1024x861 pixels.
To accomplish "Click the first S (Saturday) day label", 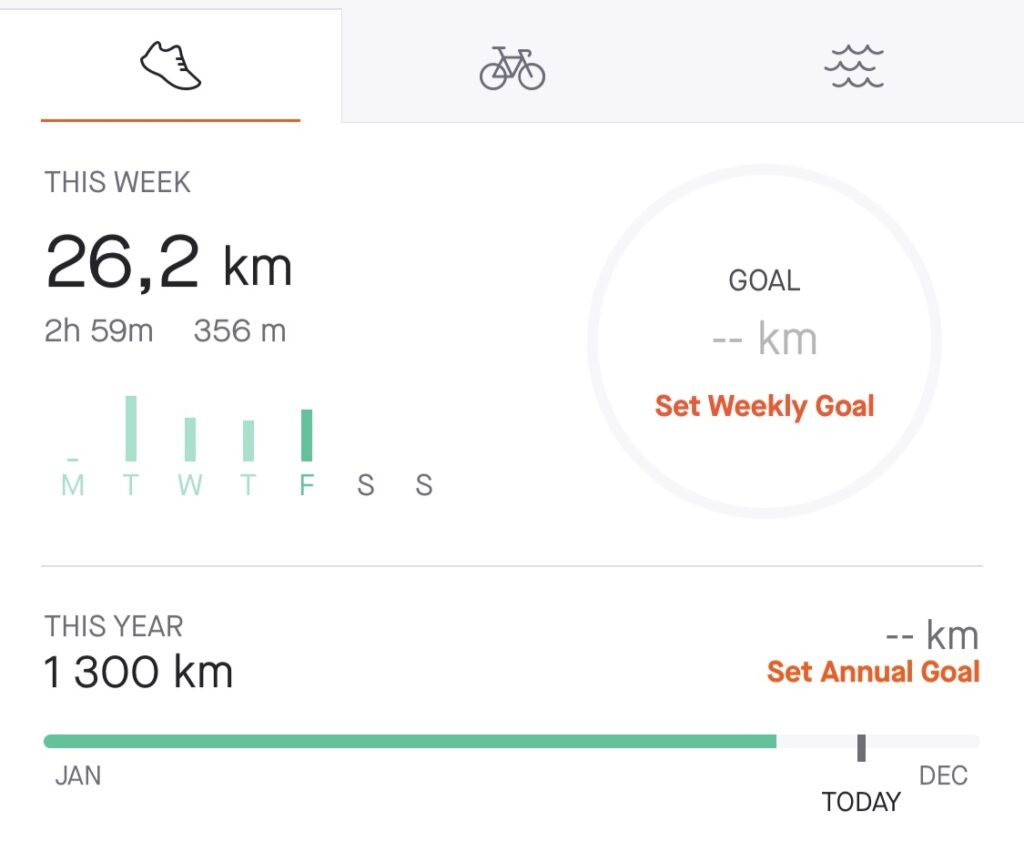I will click(366, 486).
